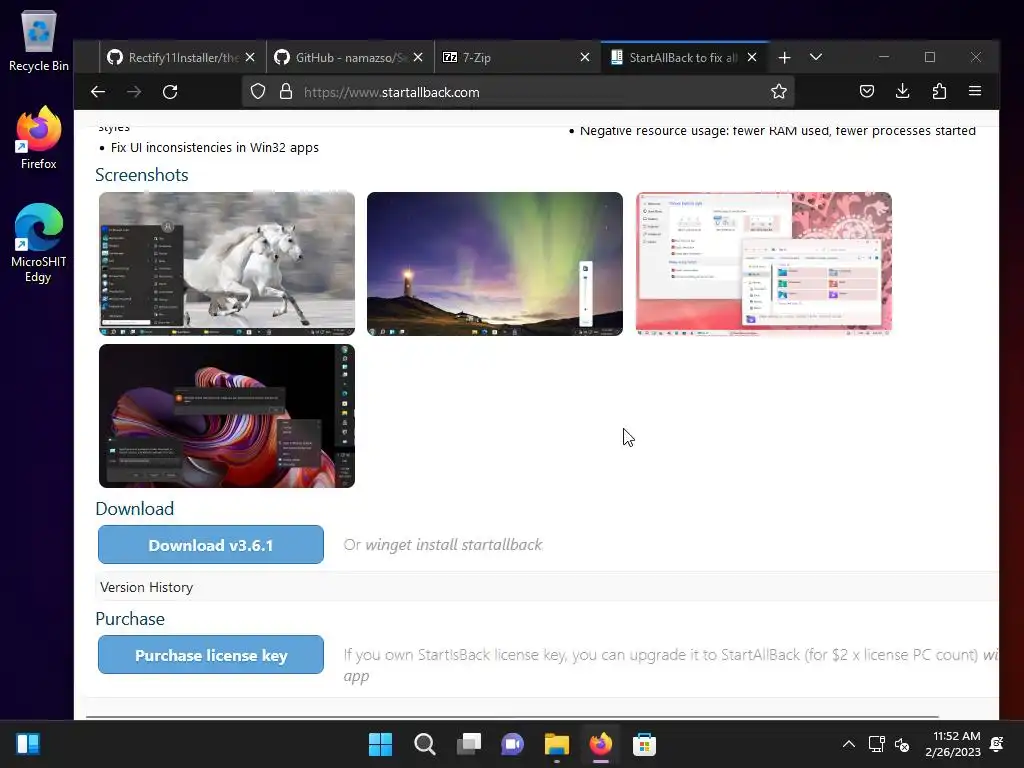This screenshot has width=1024, height=768.
Task: Open the pink themed screenshot thumbnail
Action: click(763, 264)
